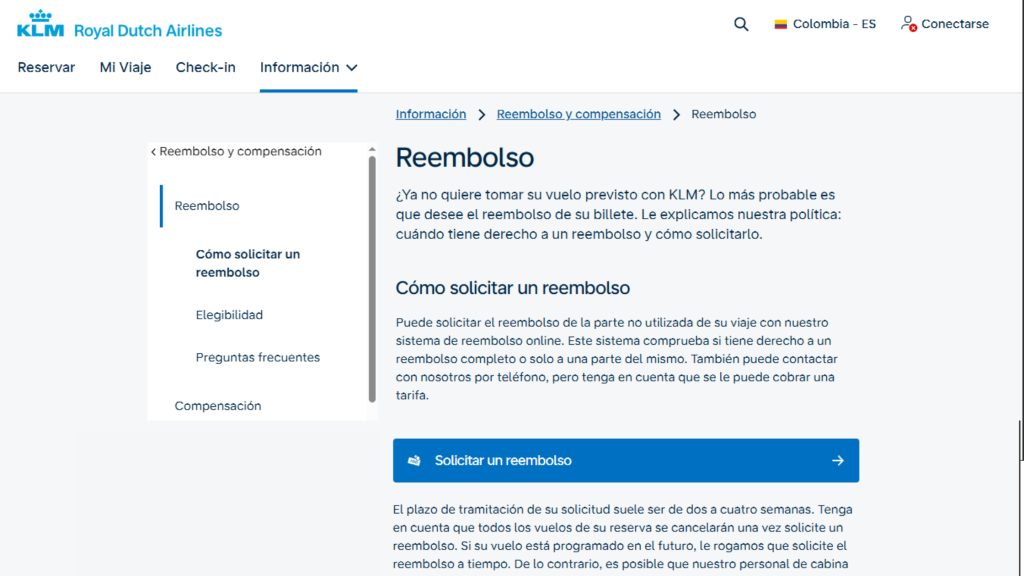This screenshot has width=1024, height=576.
Task: Click the arrow icon on Solicitar un reembolso
Action: (838, 460)
